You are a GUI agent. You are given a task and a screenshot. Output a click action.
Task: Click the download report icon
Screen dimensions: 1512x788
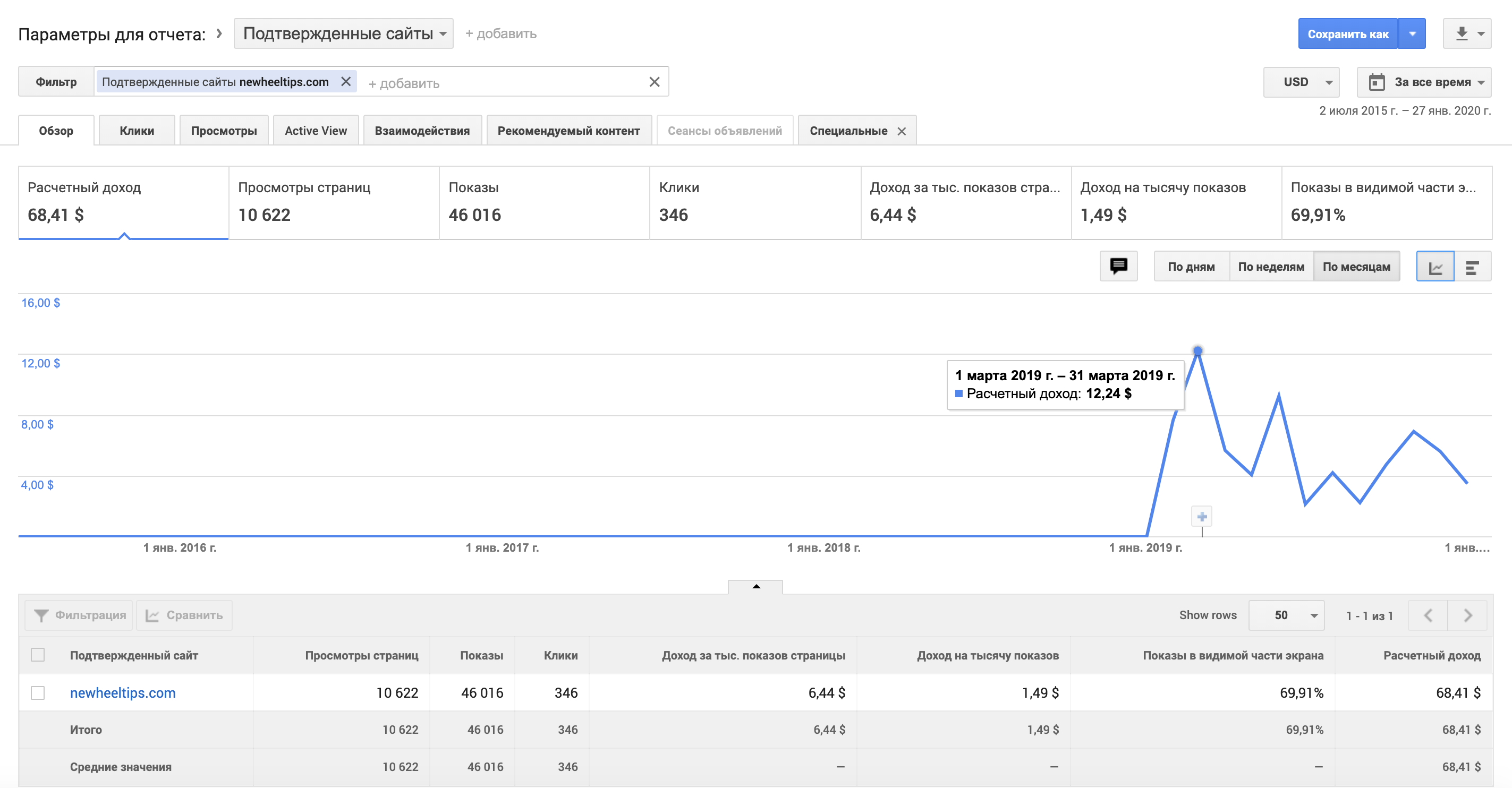1461,34
